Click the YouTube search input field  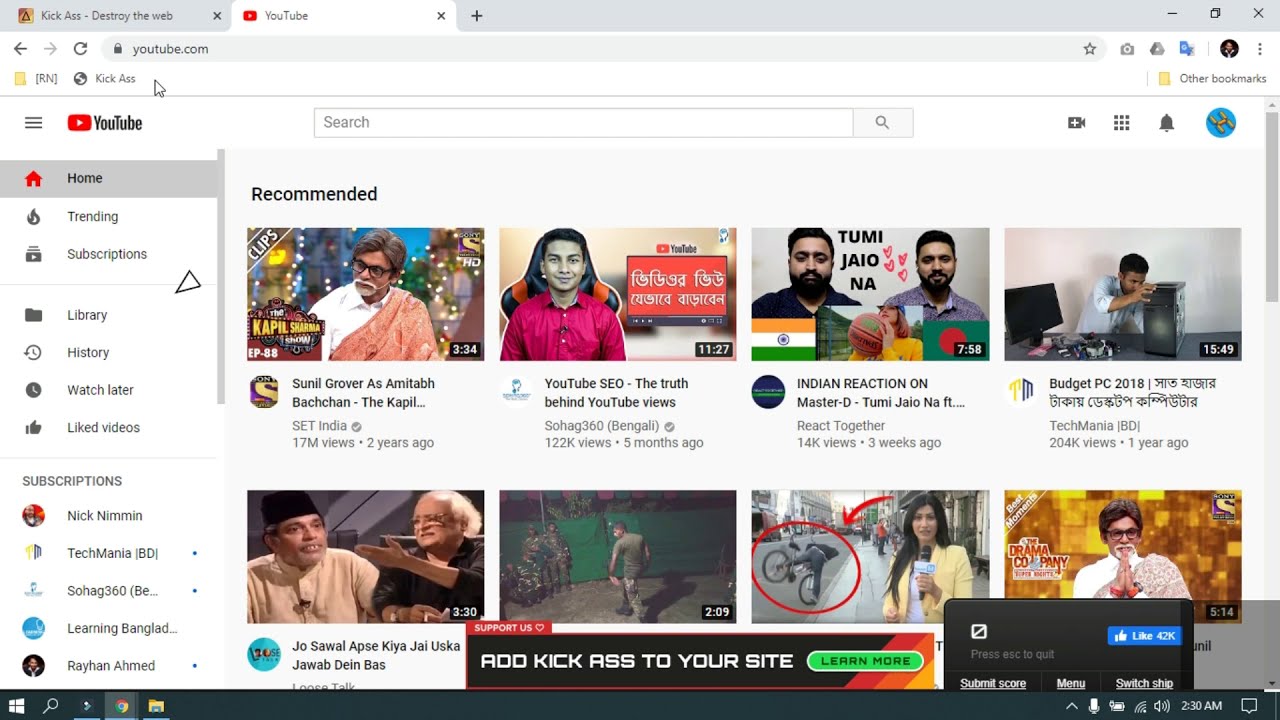pyautogui.click(x=583, y=122)
